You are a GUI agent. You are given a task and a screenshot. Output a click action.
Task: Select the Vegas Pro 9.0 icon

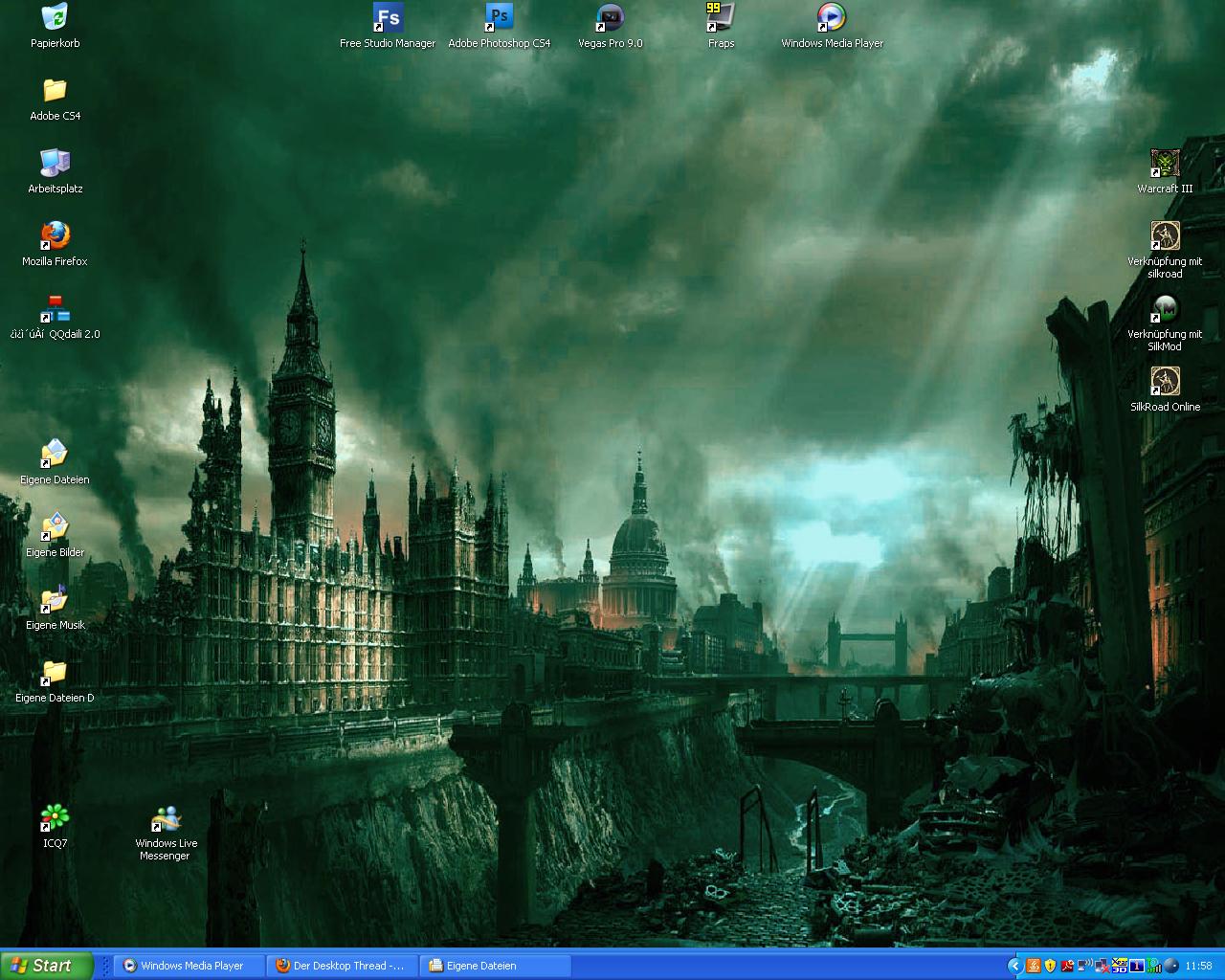click(x=610, y=17)
